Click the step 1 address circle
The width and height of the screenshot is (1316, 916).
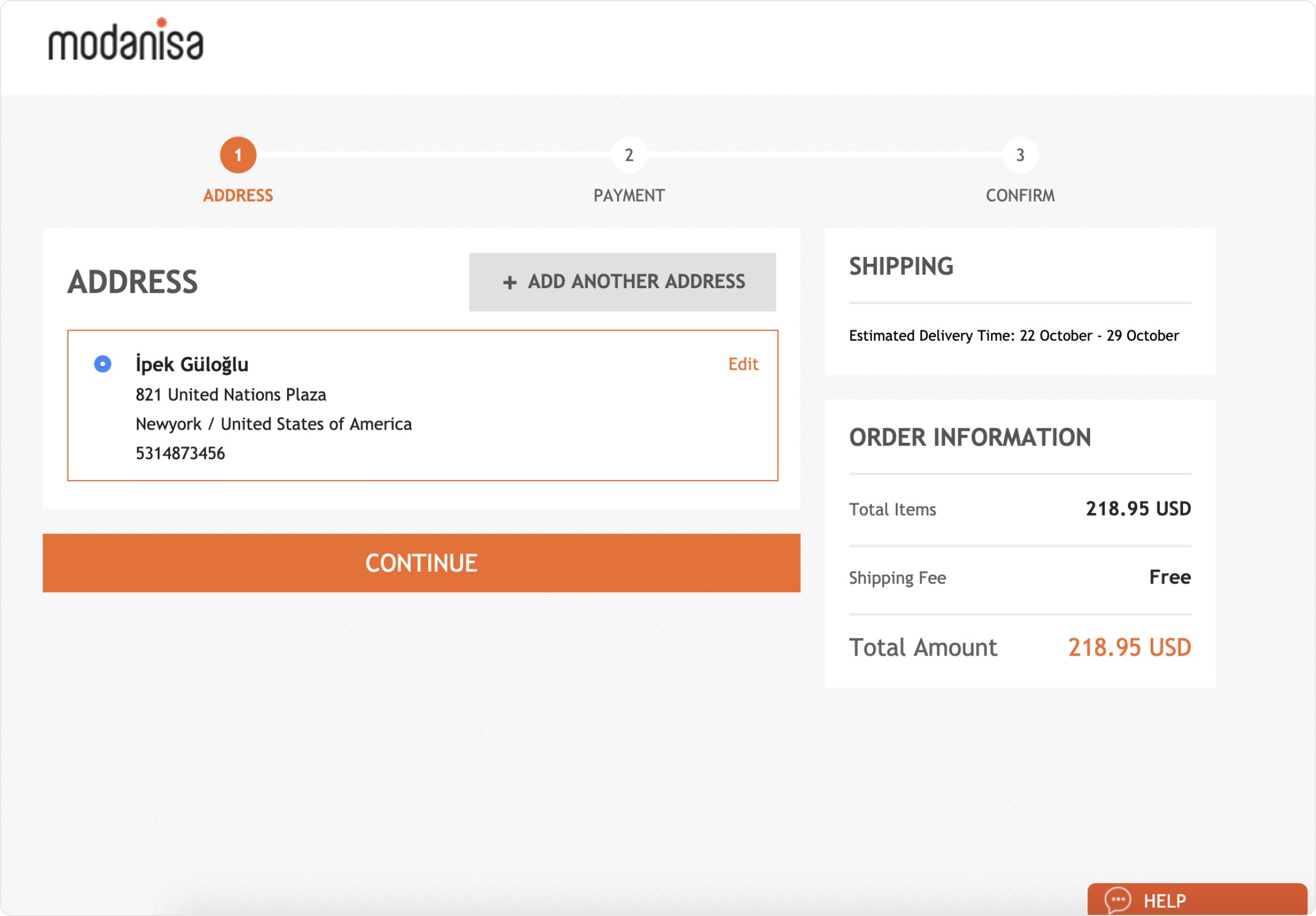click(x=238, y=155)
